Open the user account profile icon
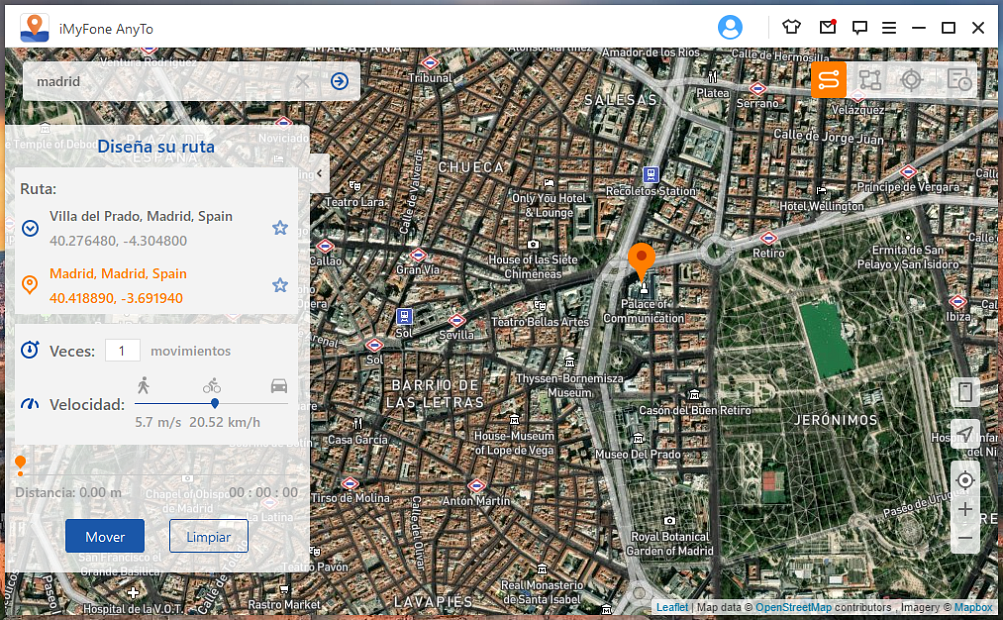 (730, 28)
